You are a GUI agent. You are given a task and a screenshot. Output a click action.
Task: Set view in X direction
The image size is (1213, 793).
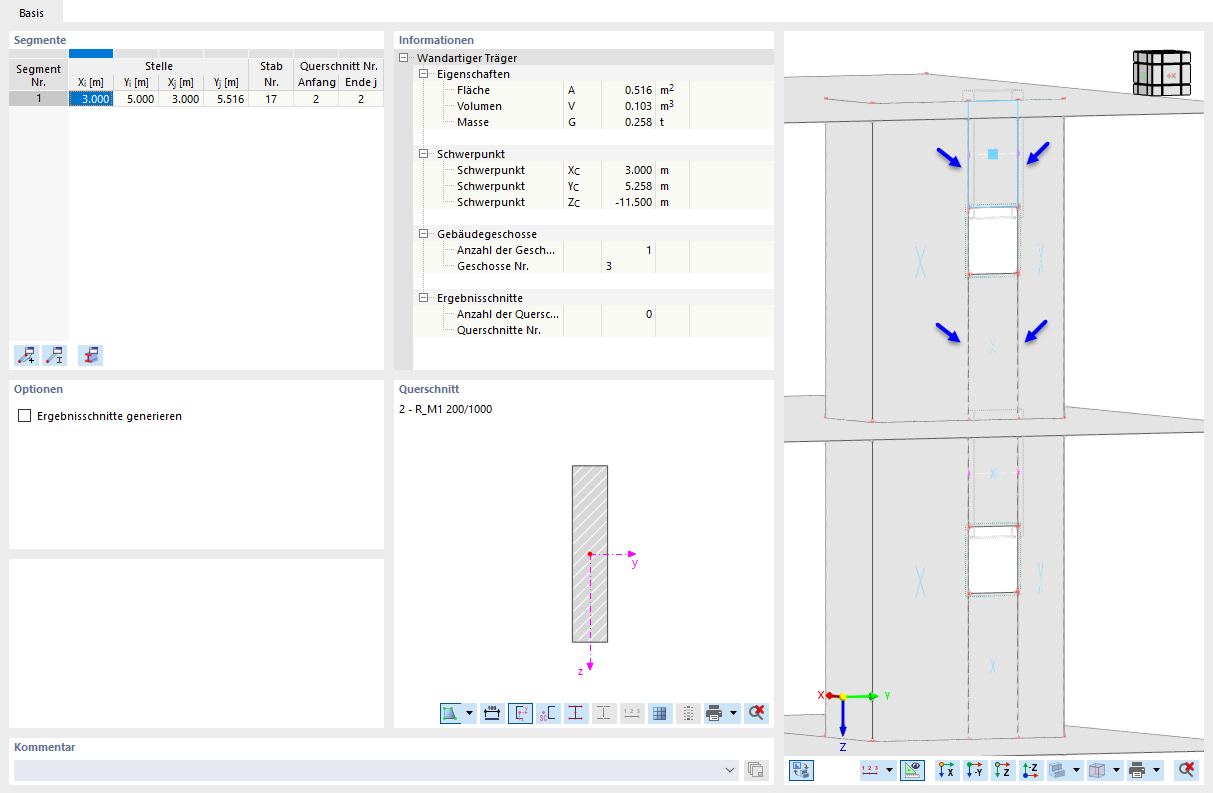(946, 770)
